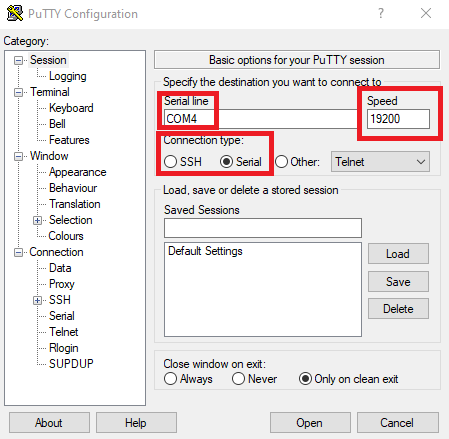Click the Save session button
The image size is (449, 439).
pos(398,282)
